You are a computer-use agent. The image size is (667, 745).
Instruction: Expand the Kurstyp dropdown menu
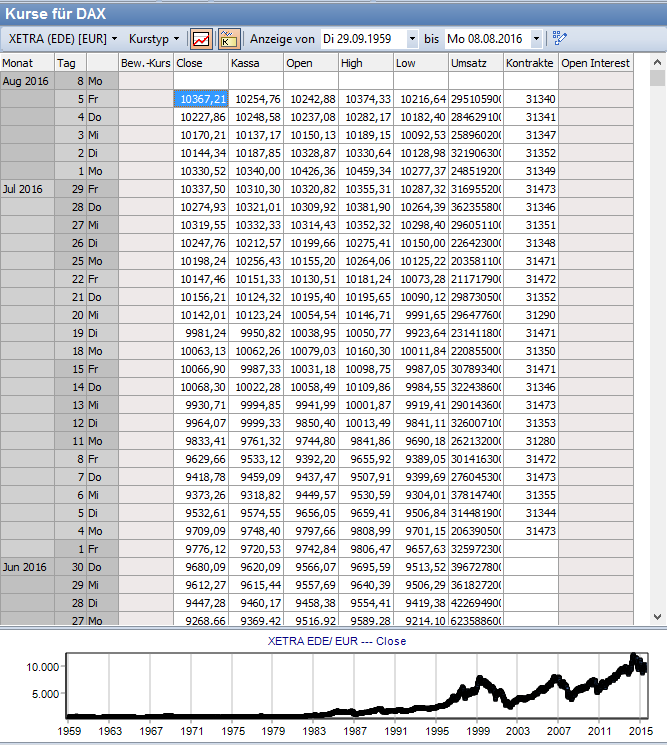tap(154, 38)
